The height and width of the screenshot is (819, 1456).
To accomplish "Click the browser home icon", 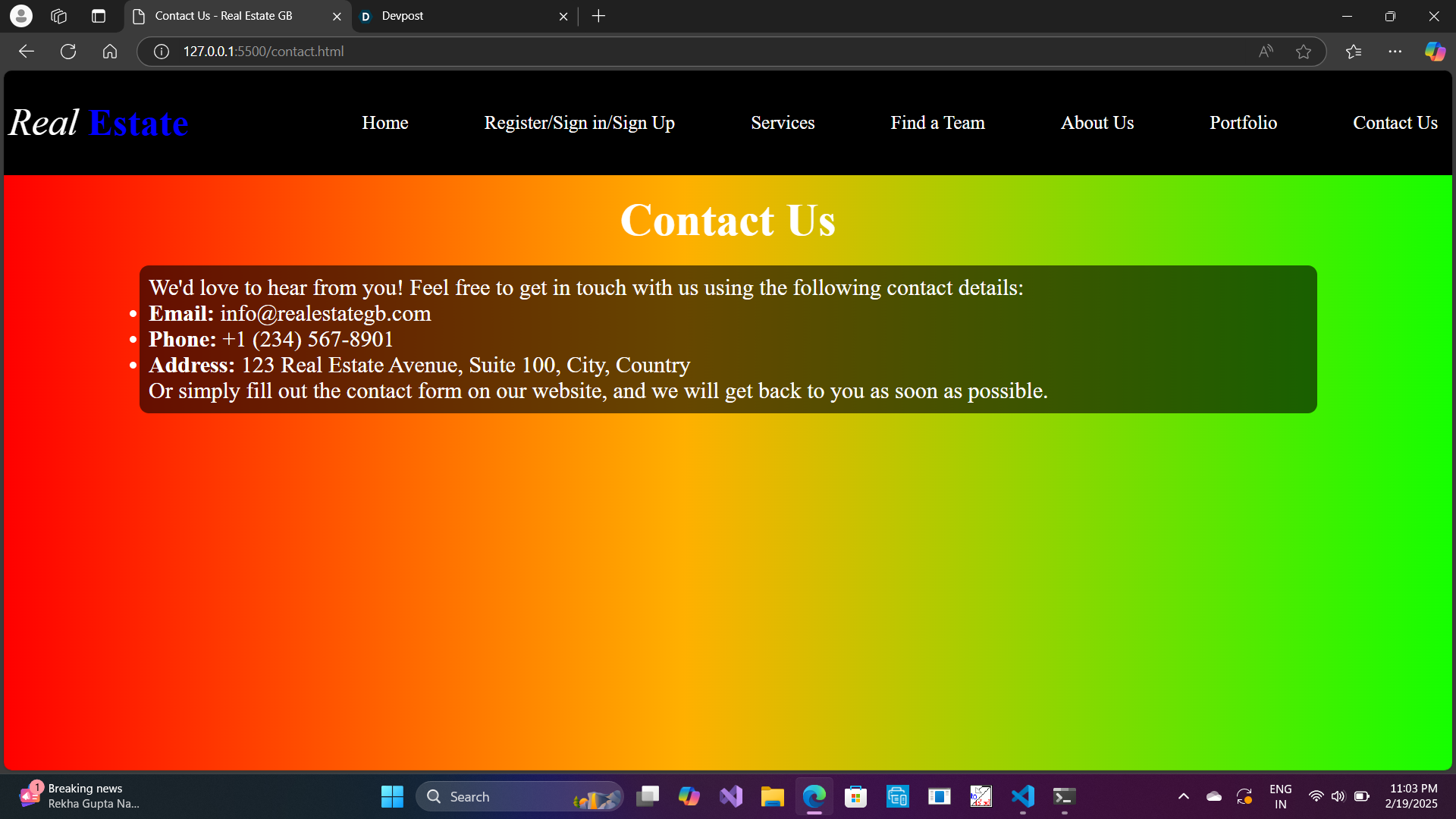I will point(110,52).
